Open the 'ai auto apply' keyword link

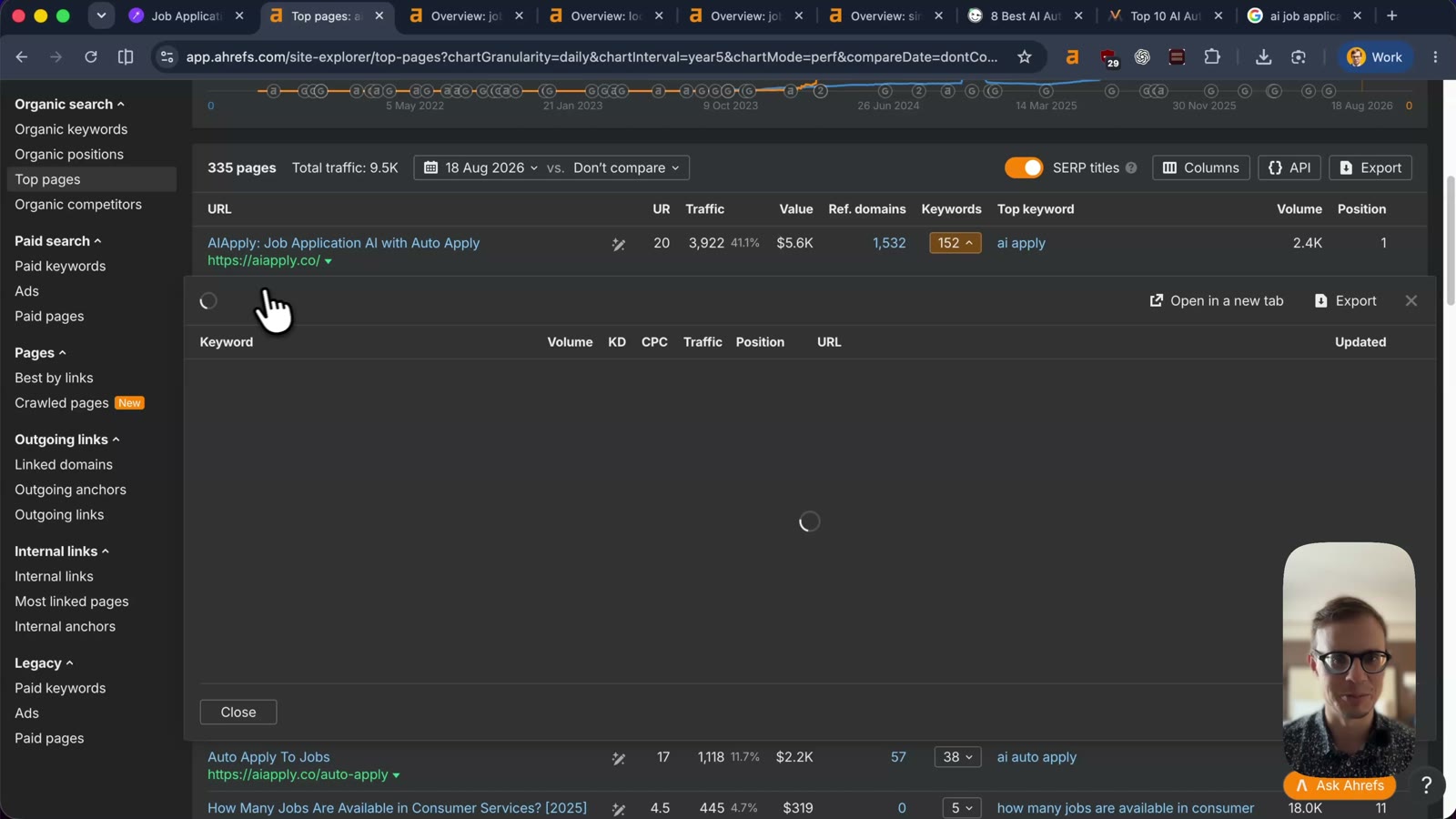1036,758
